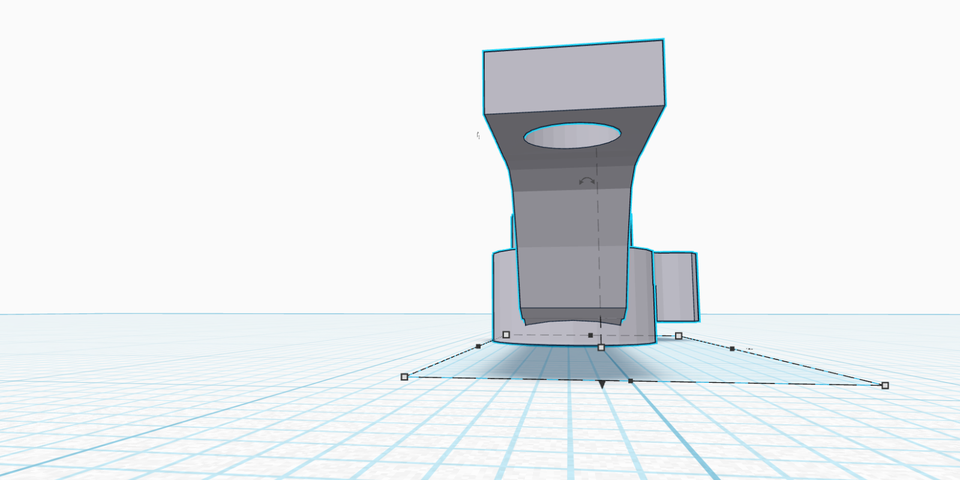Screen dimensions: 960x480
Task: Click the black midpoint handle on back edge
Action: pos(590,336)
